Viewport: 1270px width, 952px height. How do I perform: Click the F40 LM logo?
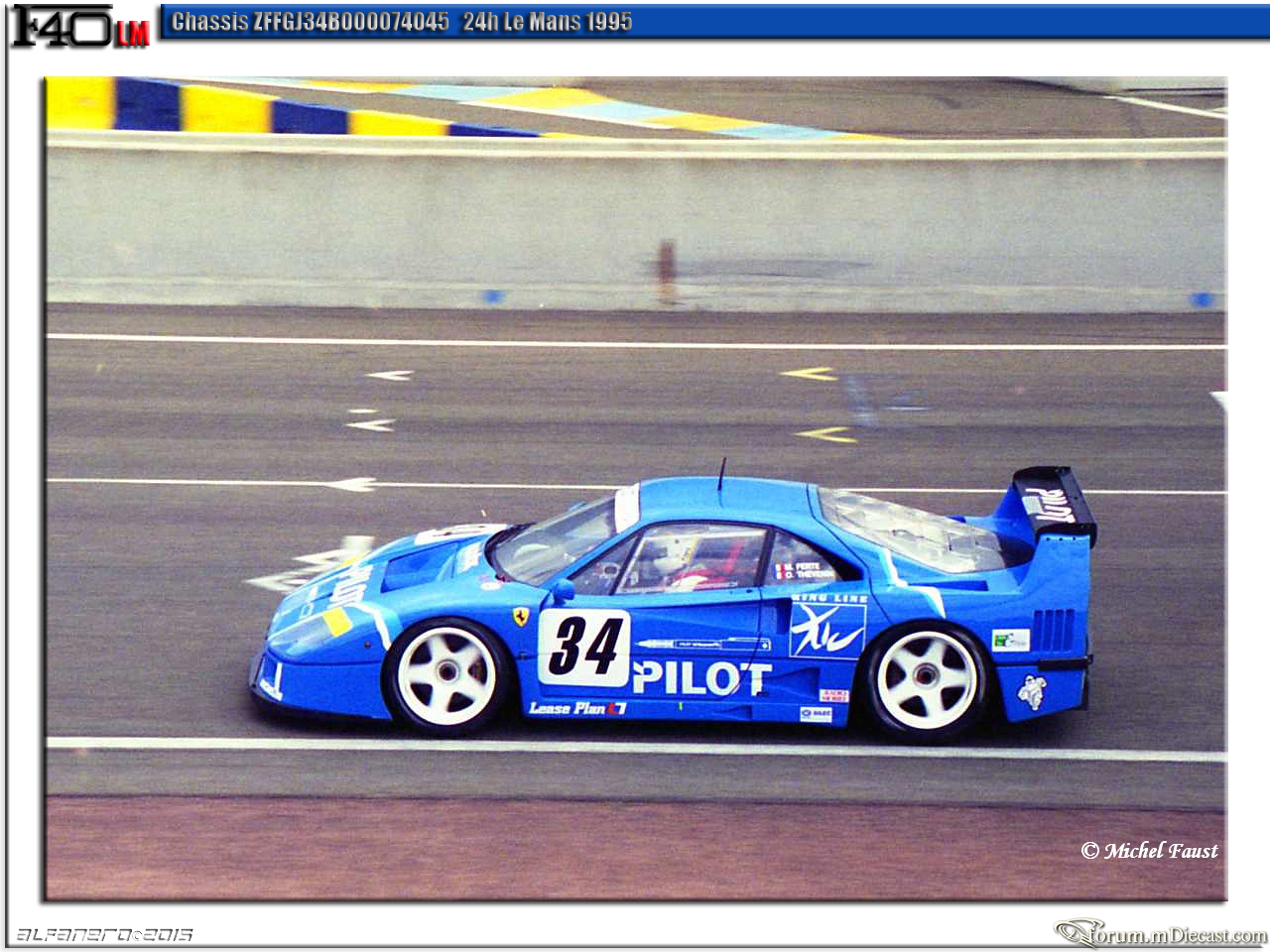pyautogui.click(x=79, y=26)
